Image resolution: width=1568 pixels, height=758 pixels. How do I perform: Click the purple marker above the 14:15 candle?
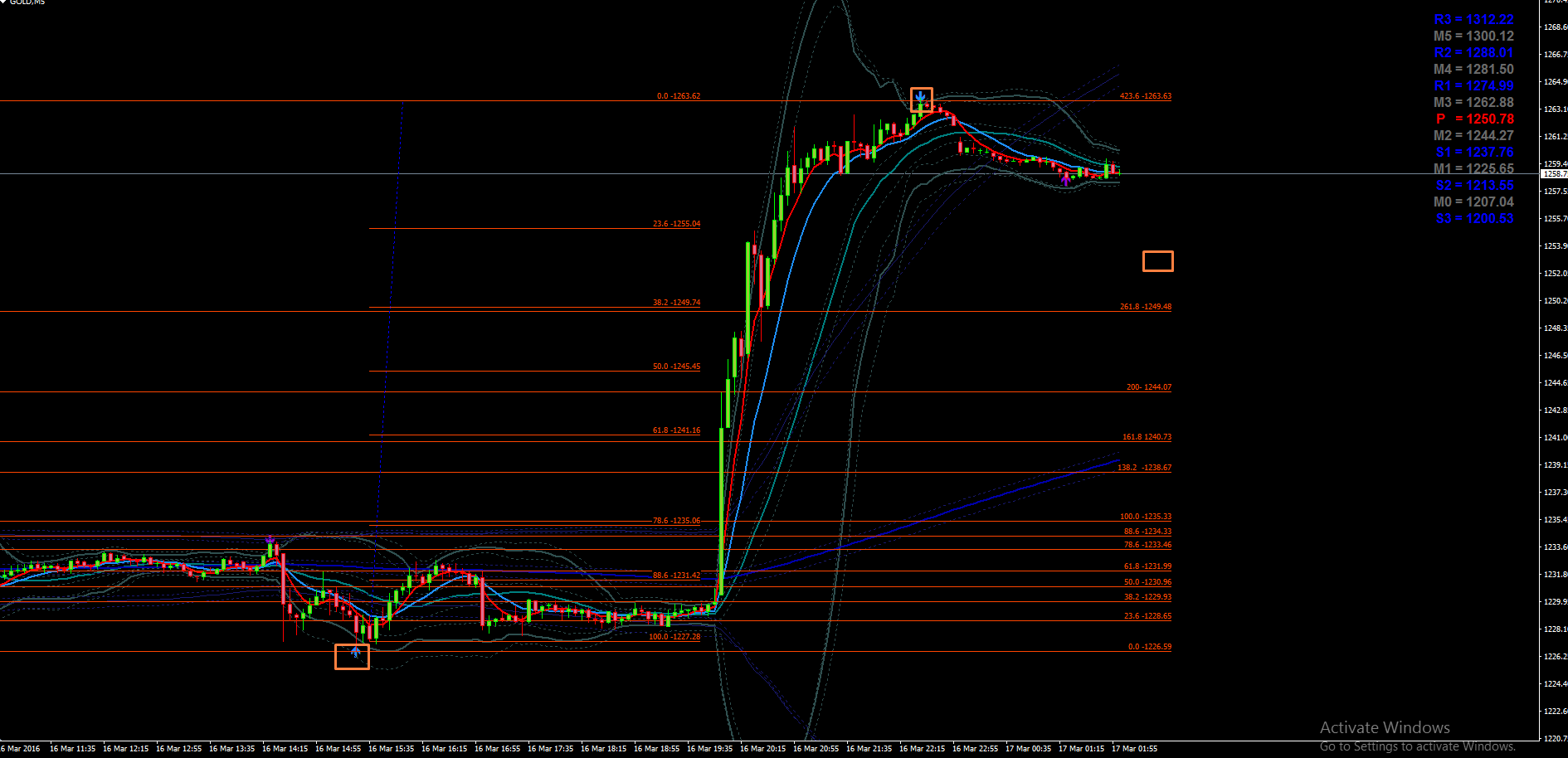[x=270, y=540]
